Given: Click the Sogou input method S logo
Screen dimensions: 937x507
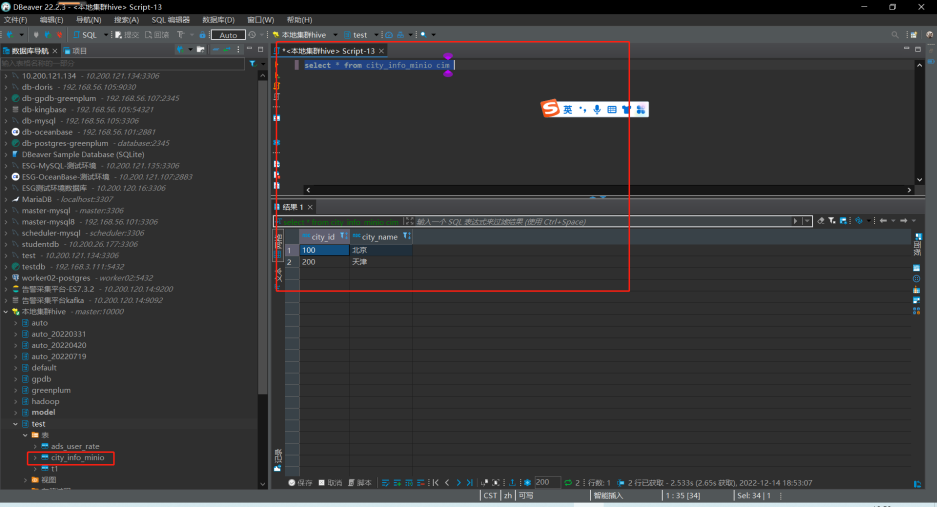Looking at the screenshot, I should click(x=550, y=108).
